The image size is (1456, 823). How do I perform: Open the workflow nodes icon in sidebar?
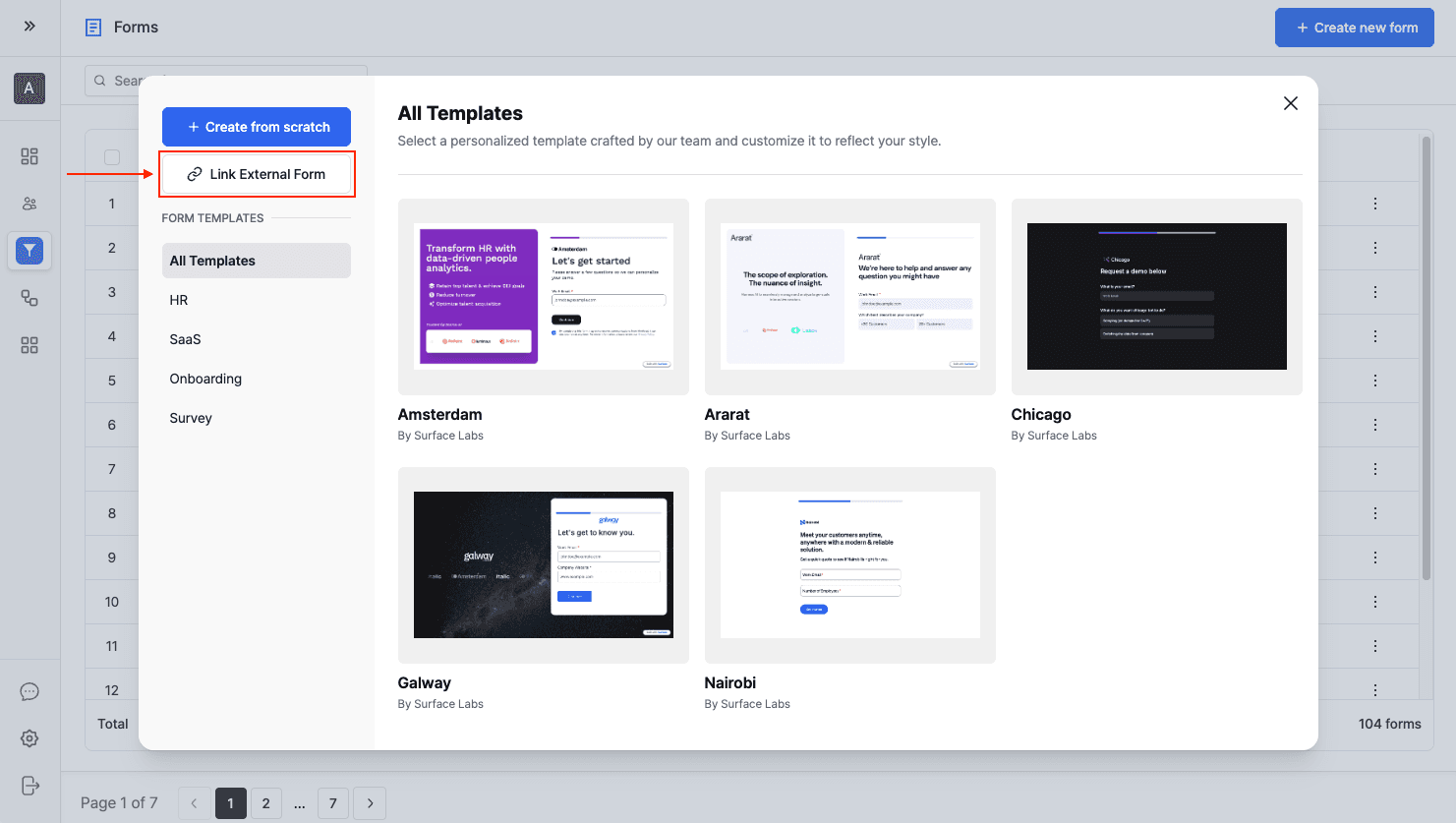[29, 298]
